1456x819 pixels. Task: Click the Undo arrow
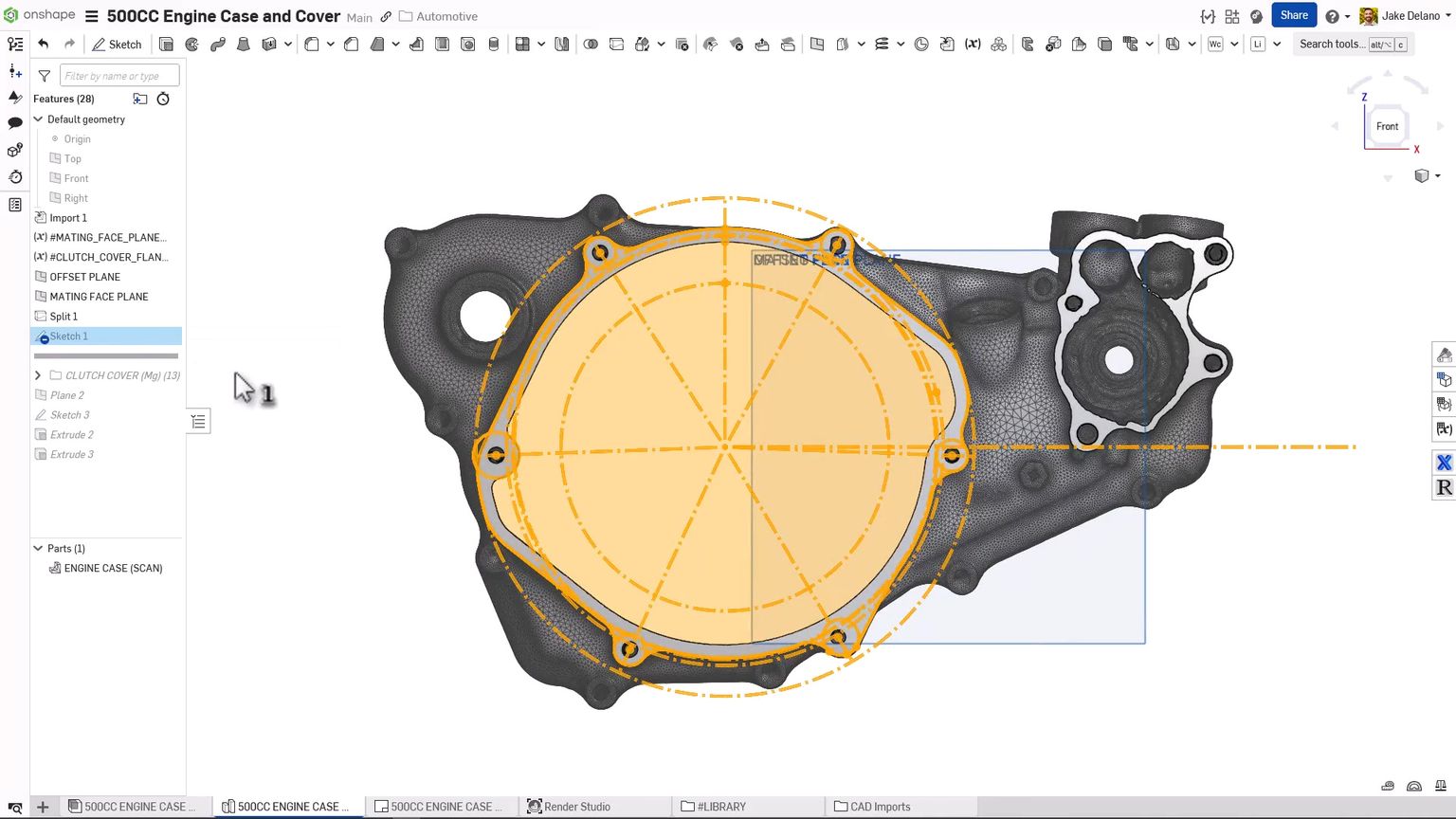[44, 43]
